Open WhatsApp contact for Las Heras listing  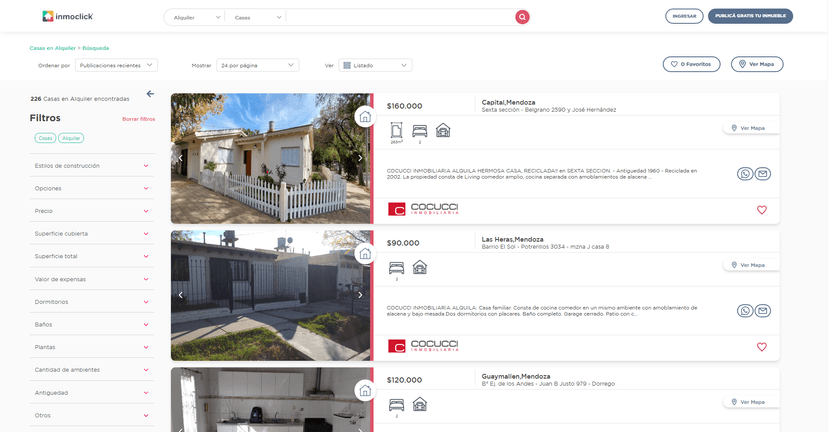tap(745, 311)
